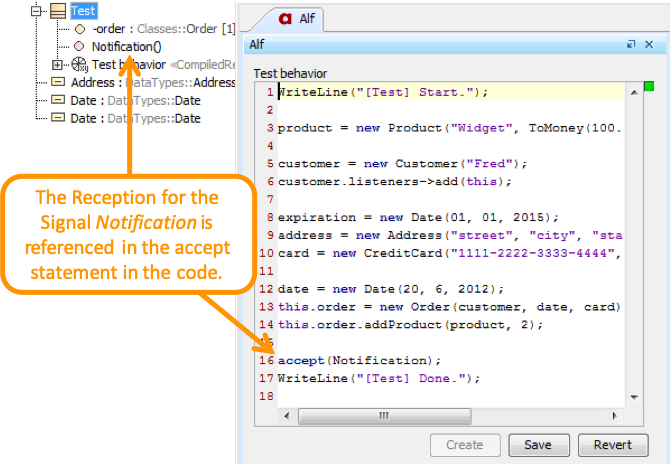The image size is (670, 464).
Task: Click line number 2 in gutter
Action: [270, 110]
